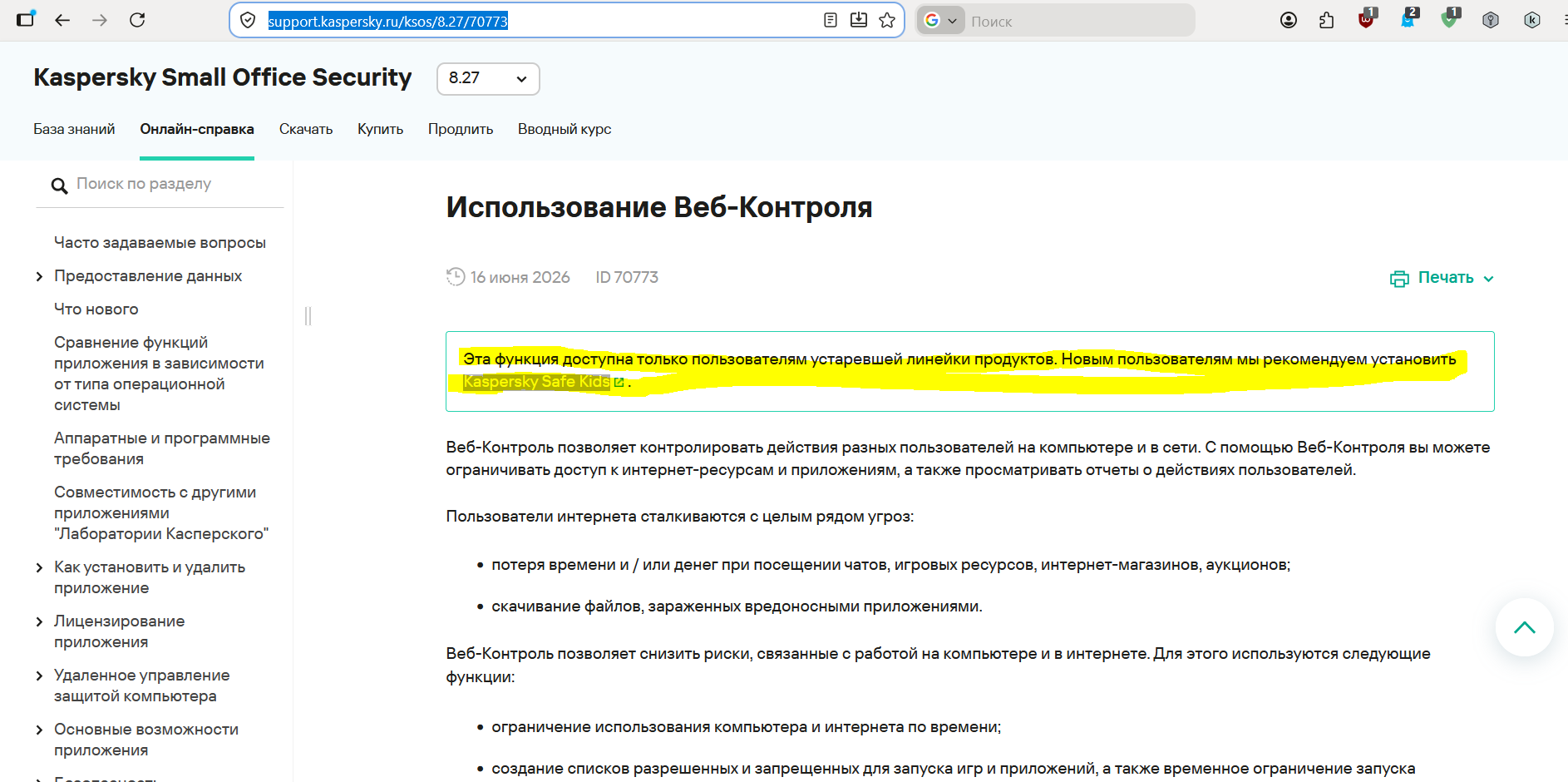Click the Печать button label

(x=1446, y=278)
